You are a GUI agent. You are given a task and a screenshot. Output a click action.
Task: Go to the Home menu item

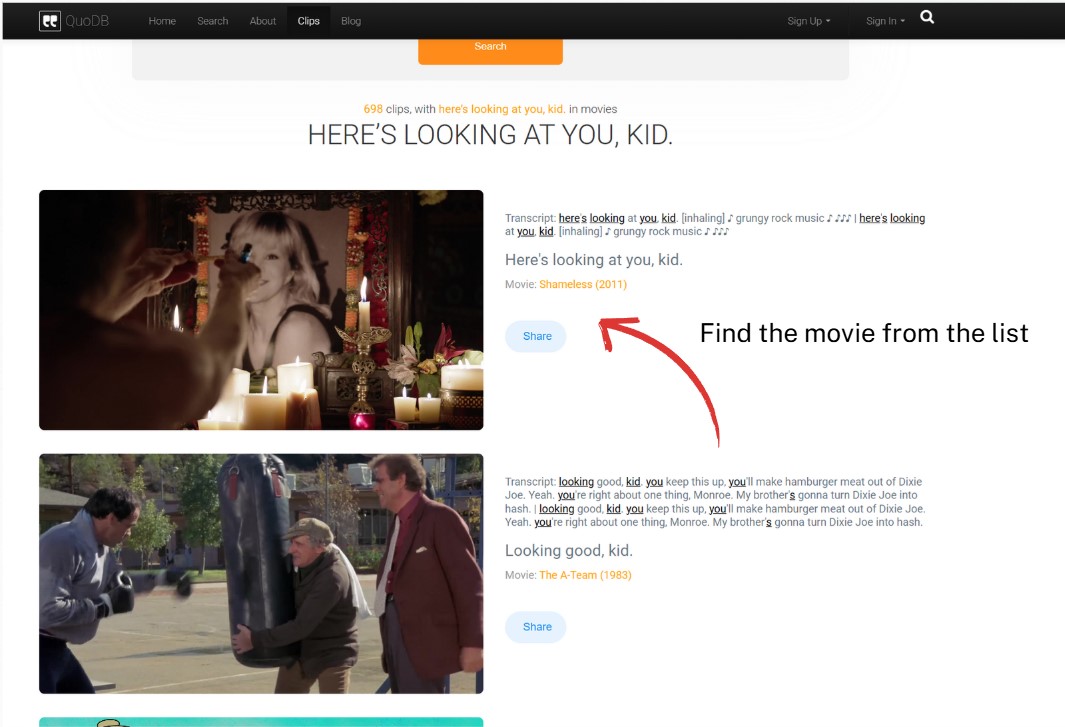[x=162, y=21]
